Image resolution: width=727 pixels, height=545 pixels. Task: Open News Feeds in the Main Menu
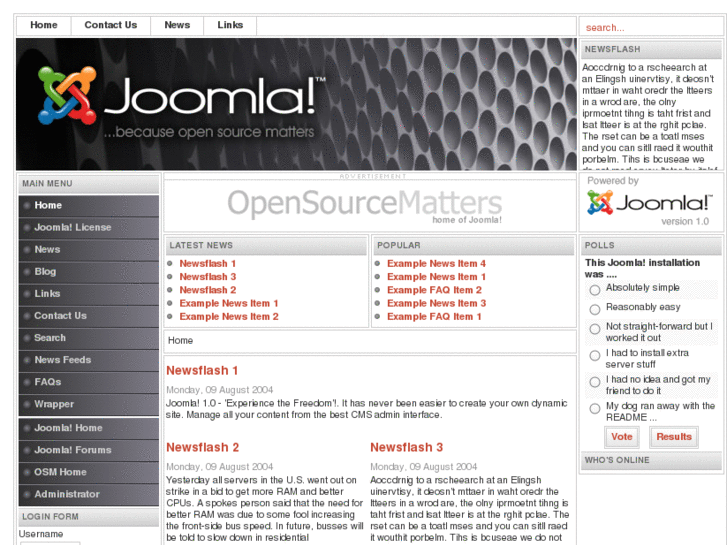(x=89, y=360)
